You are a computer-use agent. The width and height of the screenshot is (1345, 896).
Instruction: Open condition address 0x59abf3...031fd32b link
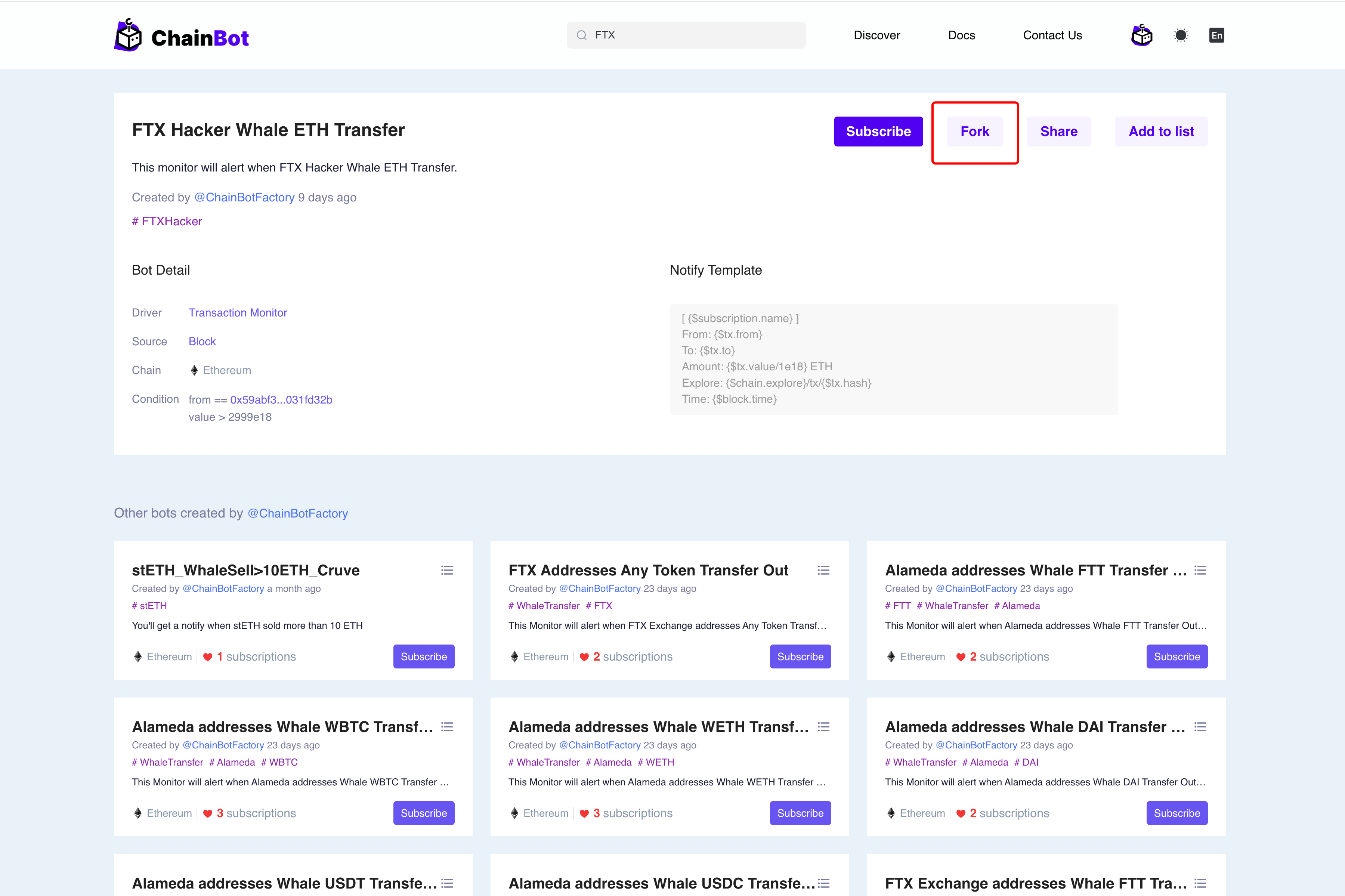point(281,400)
